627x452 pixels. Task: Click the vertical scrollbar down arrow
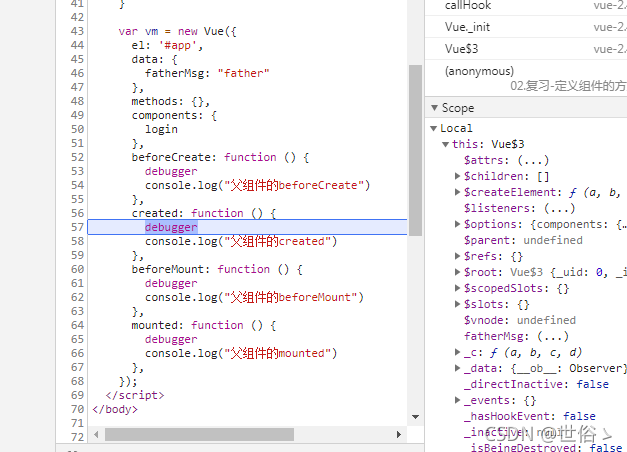pyautogui.click(x=415, y=417)
